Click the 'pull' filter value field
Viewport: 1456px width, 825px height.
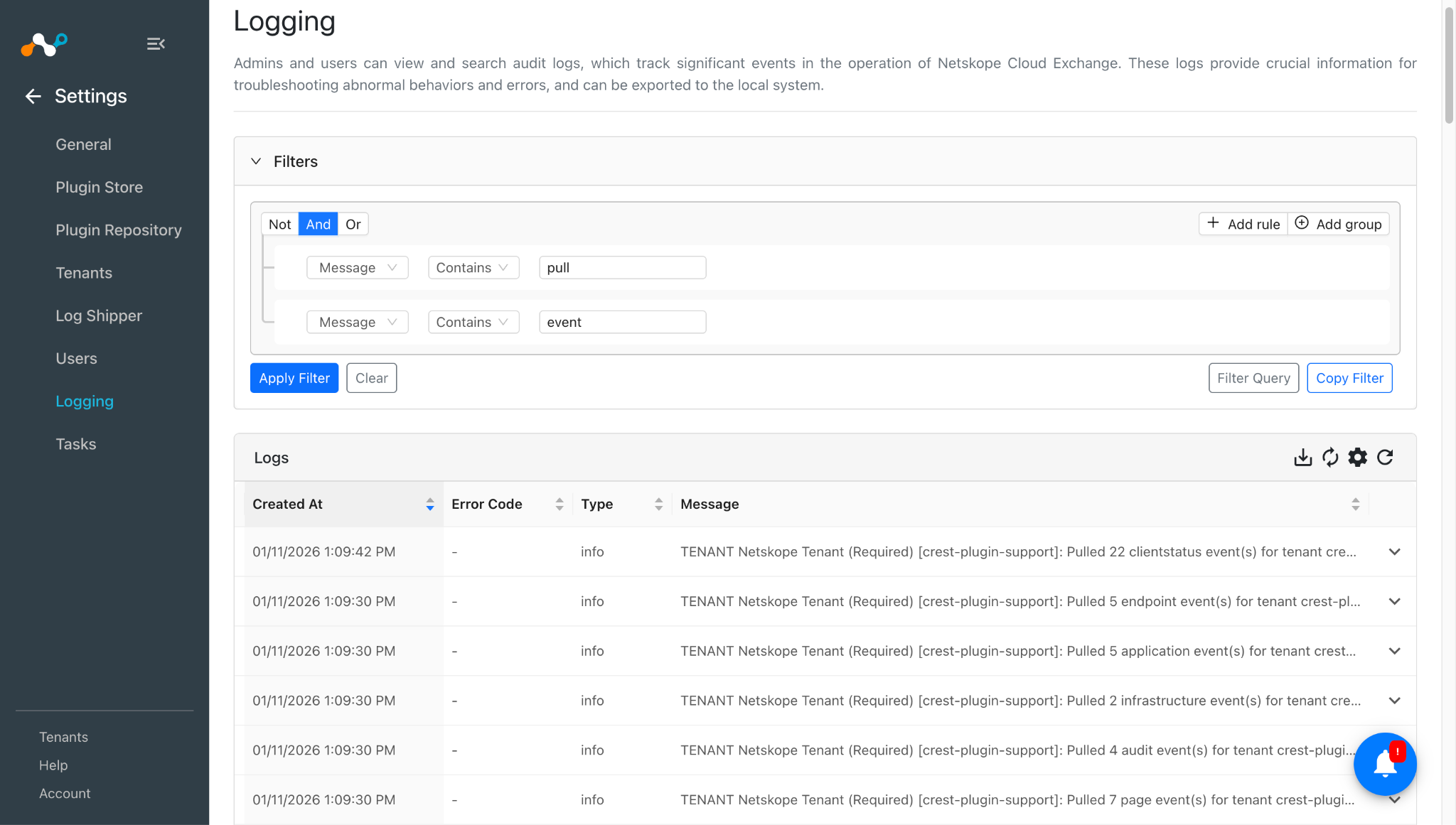coord(623,268)
